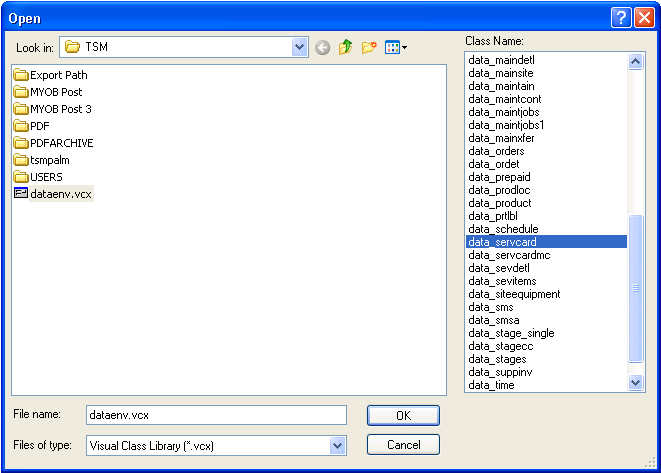Click the Back navigation arrow icon
This screenshot has height=473, width=661.
tap(322, 47)
